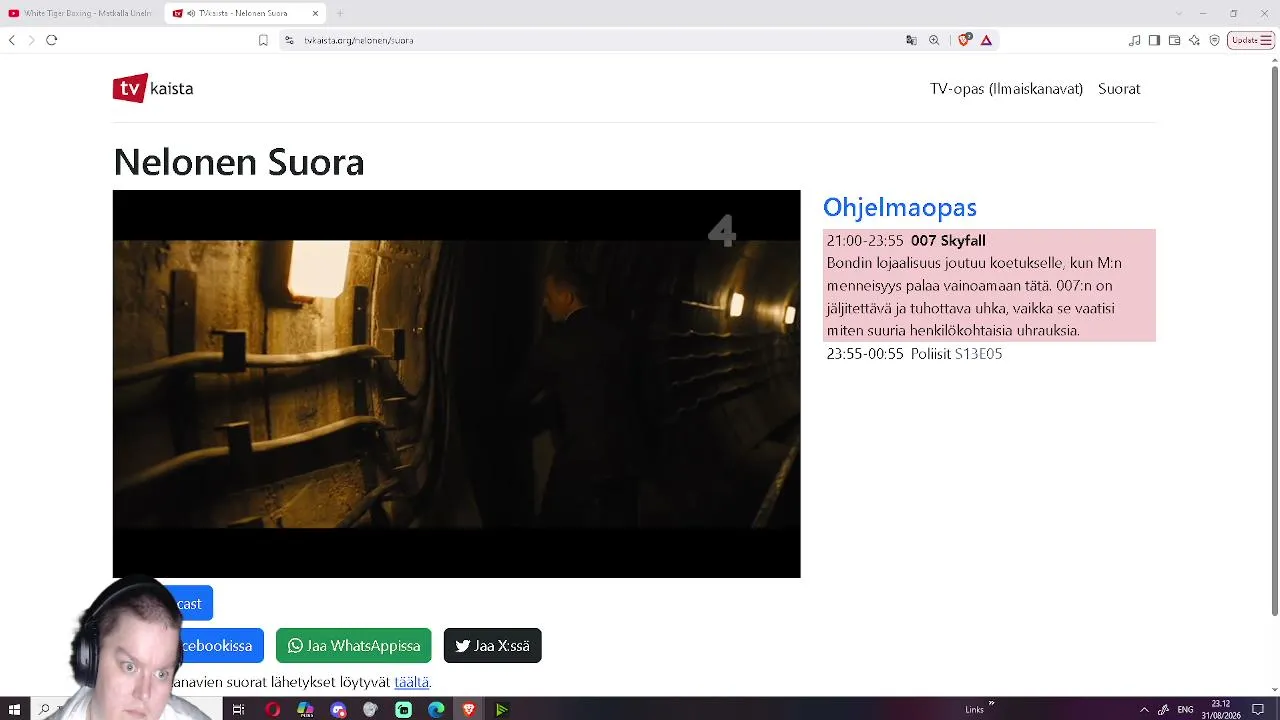The width and height of the screenshot is (1280, 720).
Task: Open the zoom magnifier control
Action: pos(934,40)
